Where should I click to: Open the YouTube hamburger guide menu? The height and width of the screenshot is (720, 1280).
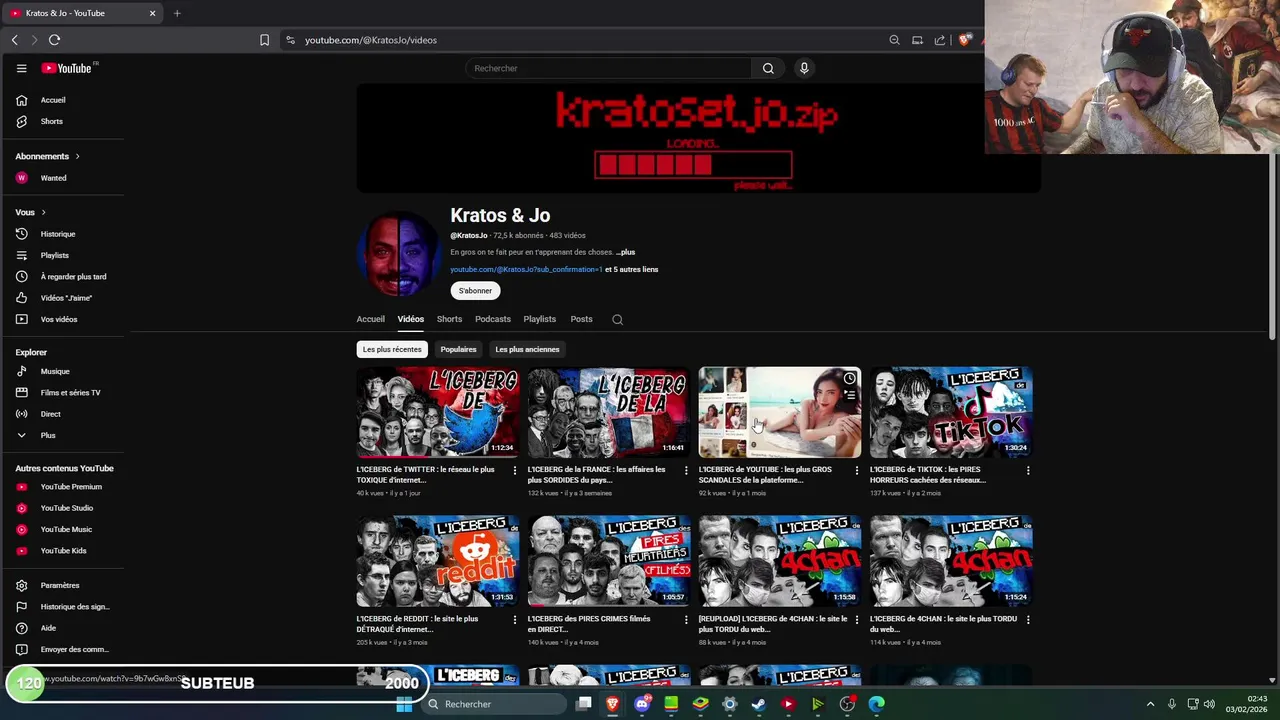click(21, 68)
